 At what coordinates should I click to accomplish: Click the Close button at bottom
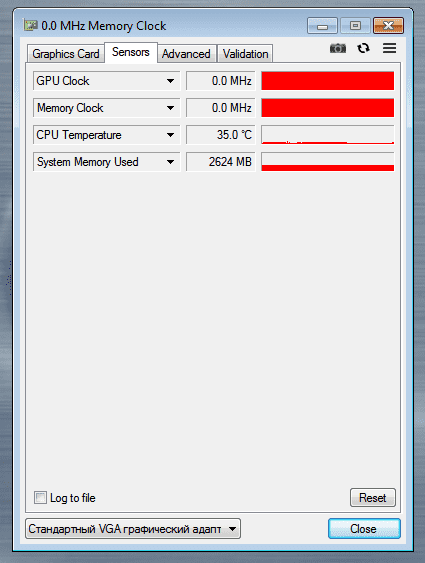364,529
